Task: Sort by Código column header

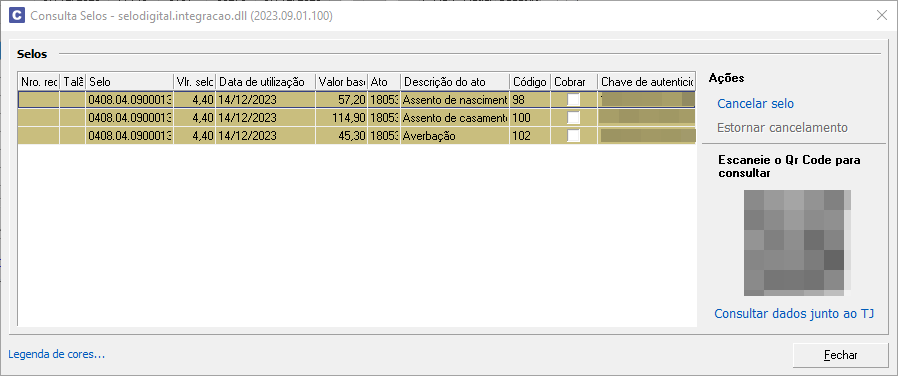Action: pyautogui.click(x=530, y=81)
